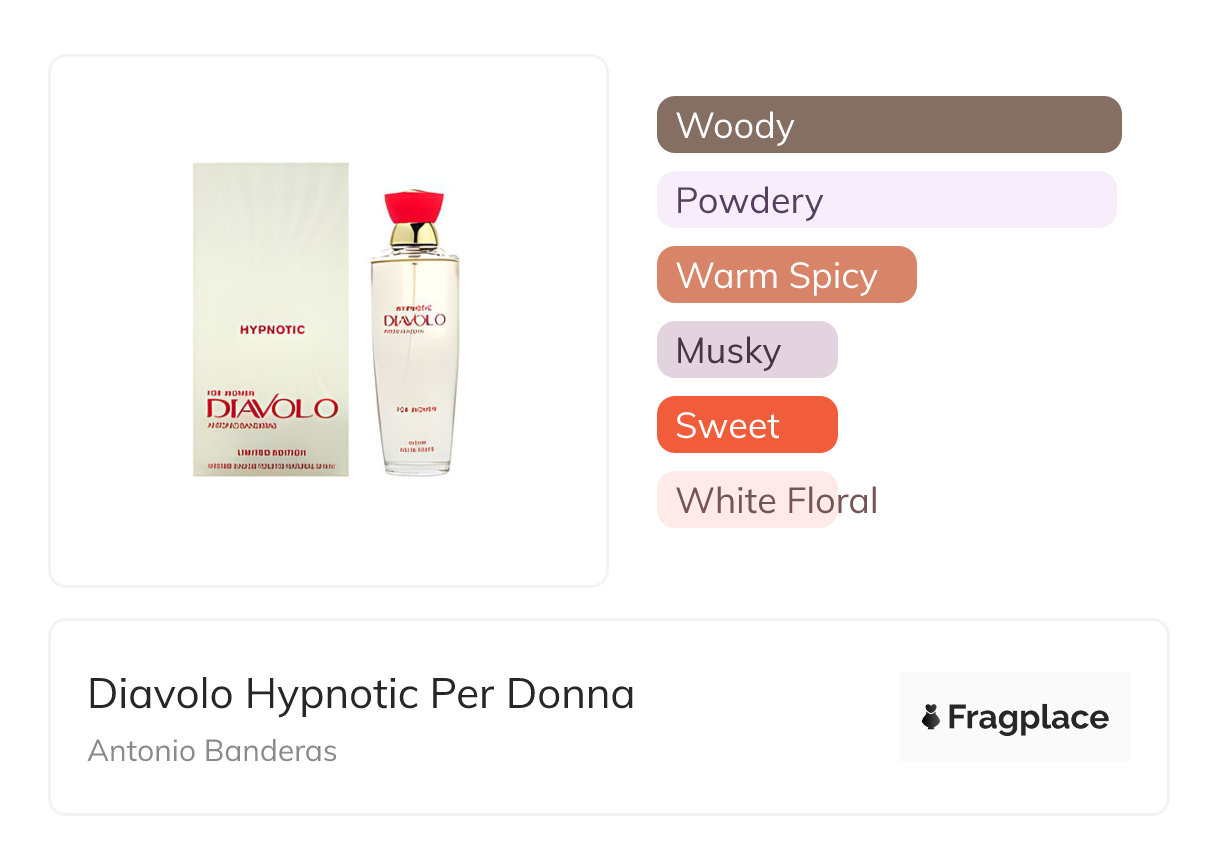Click the White Floral accord bar
The height and width of the screenshot is (864, 1218).
pos(746,500)
